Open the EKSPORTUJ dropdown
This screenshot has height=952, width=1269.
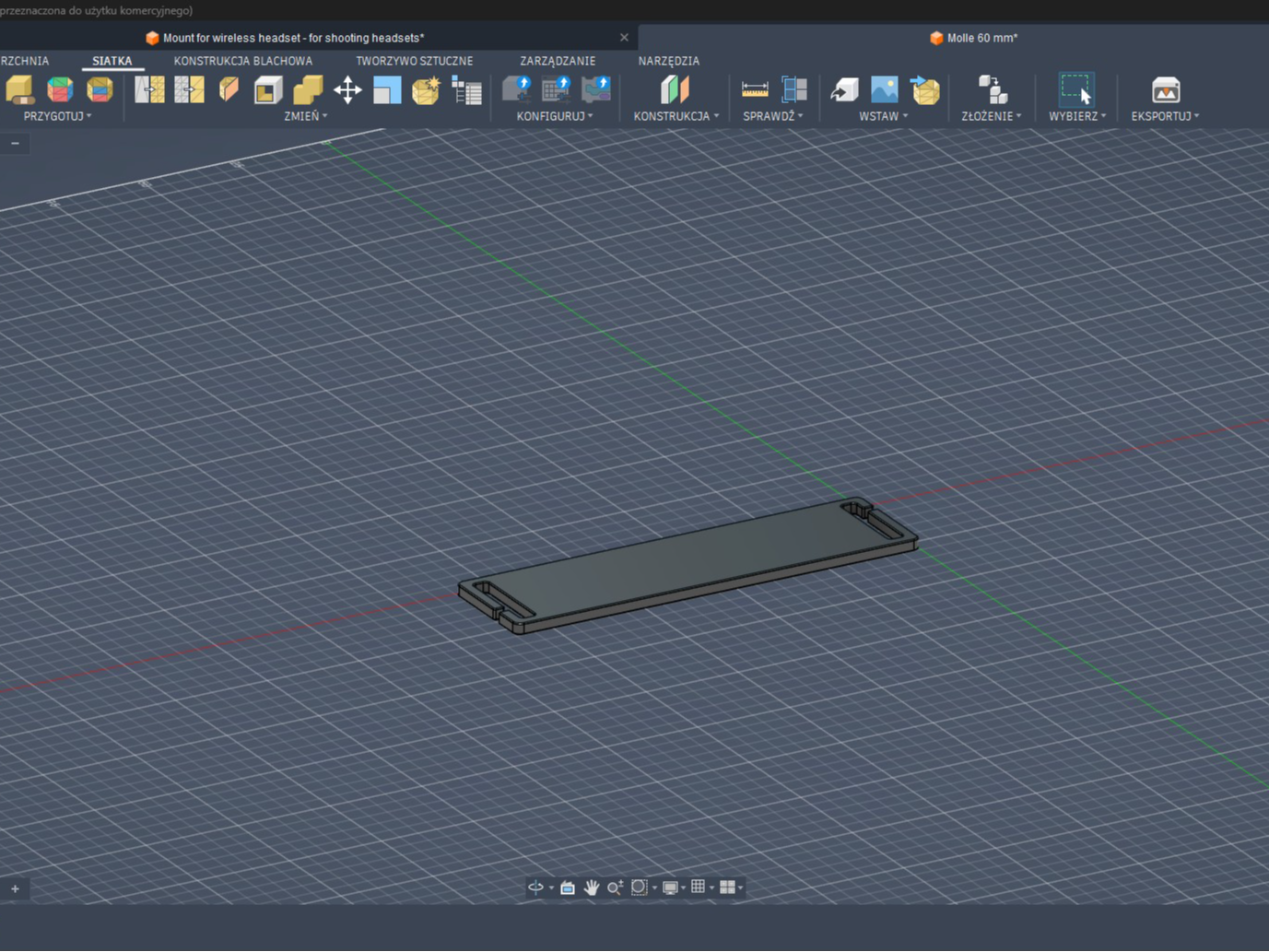pos(1165,116)
